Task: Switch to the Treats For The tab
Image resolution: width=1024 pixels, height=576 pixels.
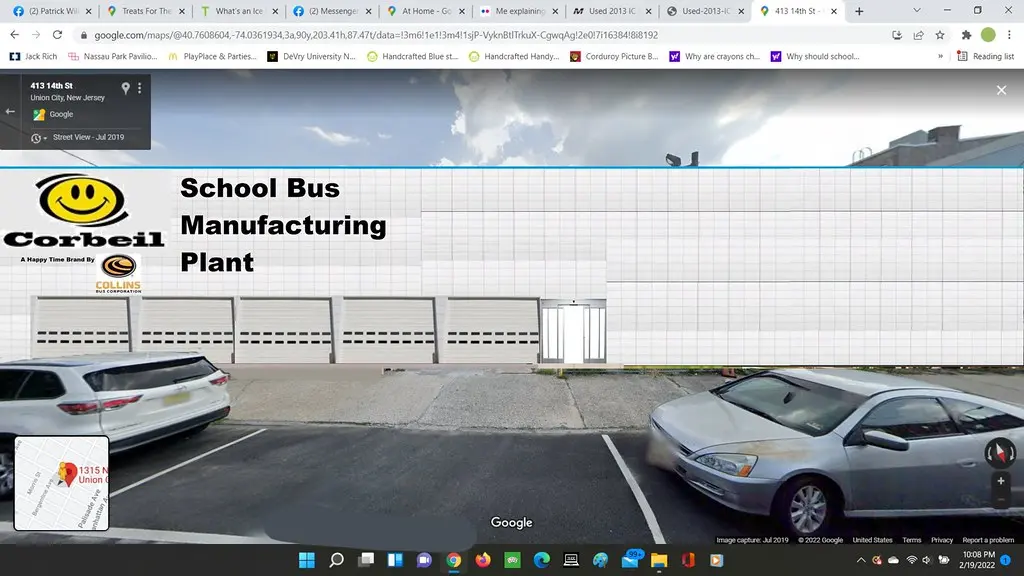Action: pos(146,11)
